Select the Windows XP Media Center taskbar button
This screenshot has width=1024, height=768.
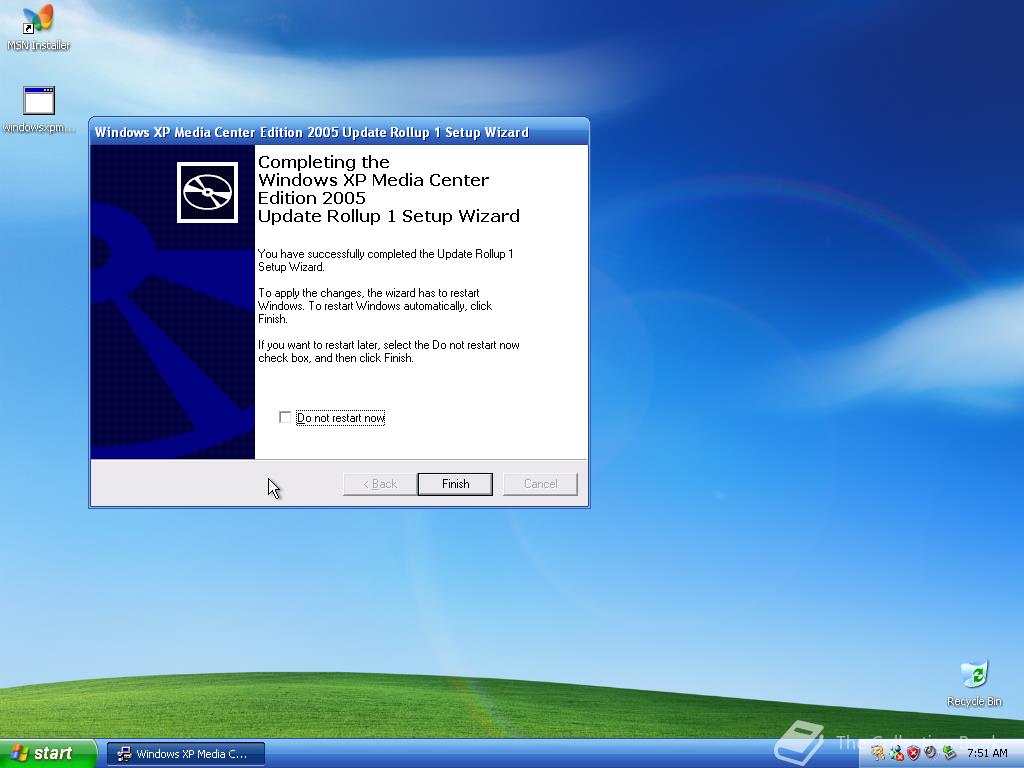185,753
